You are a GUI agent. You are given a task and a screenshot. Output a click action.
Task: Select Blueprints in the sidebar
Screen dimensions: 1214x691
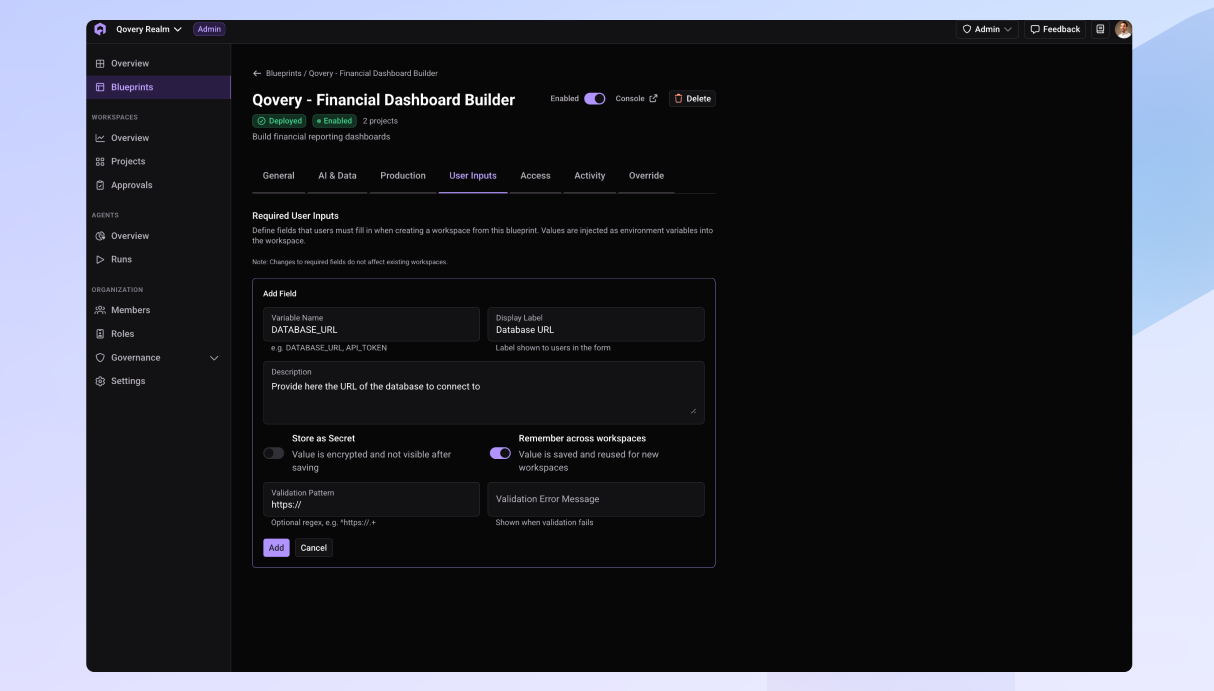point(158,87)
